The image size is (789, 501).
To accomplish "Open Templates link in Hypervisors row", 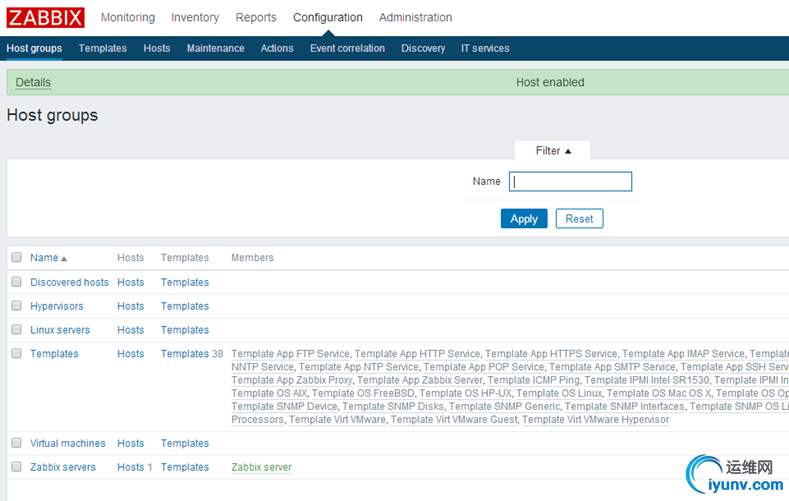I will click(185, 306).
